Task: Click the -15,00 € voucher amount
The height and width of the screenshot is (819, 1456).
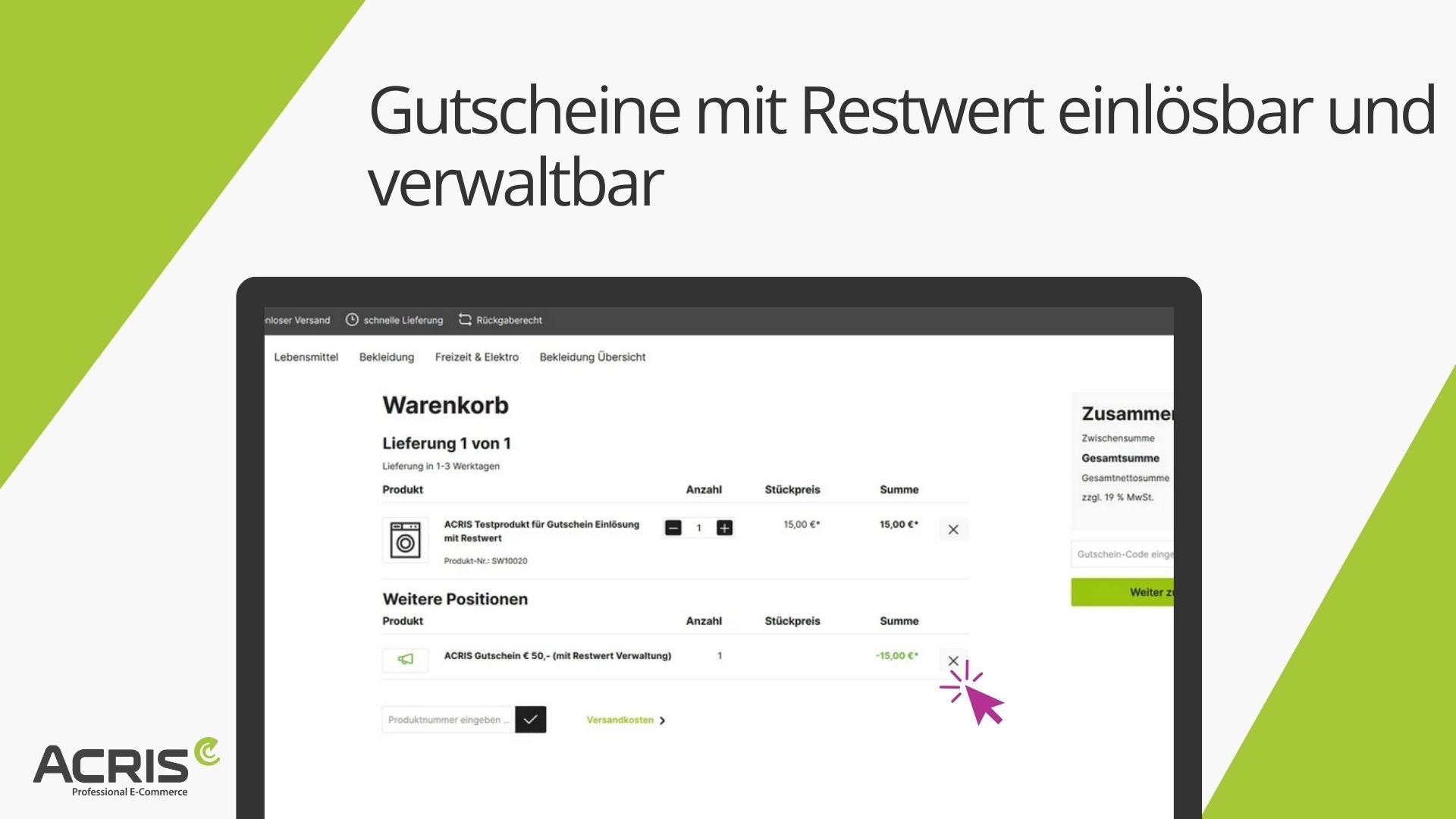Action: (897, 656)
